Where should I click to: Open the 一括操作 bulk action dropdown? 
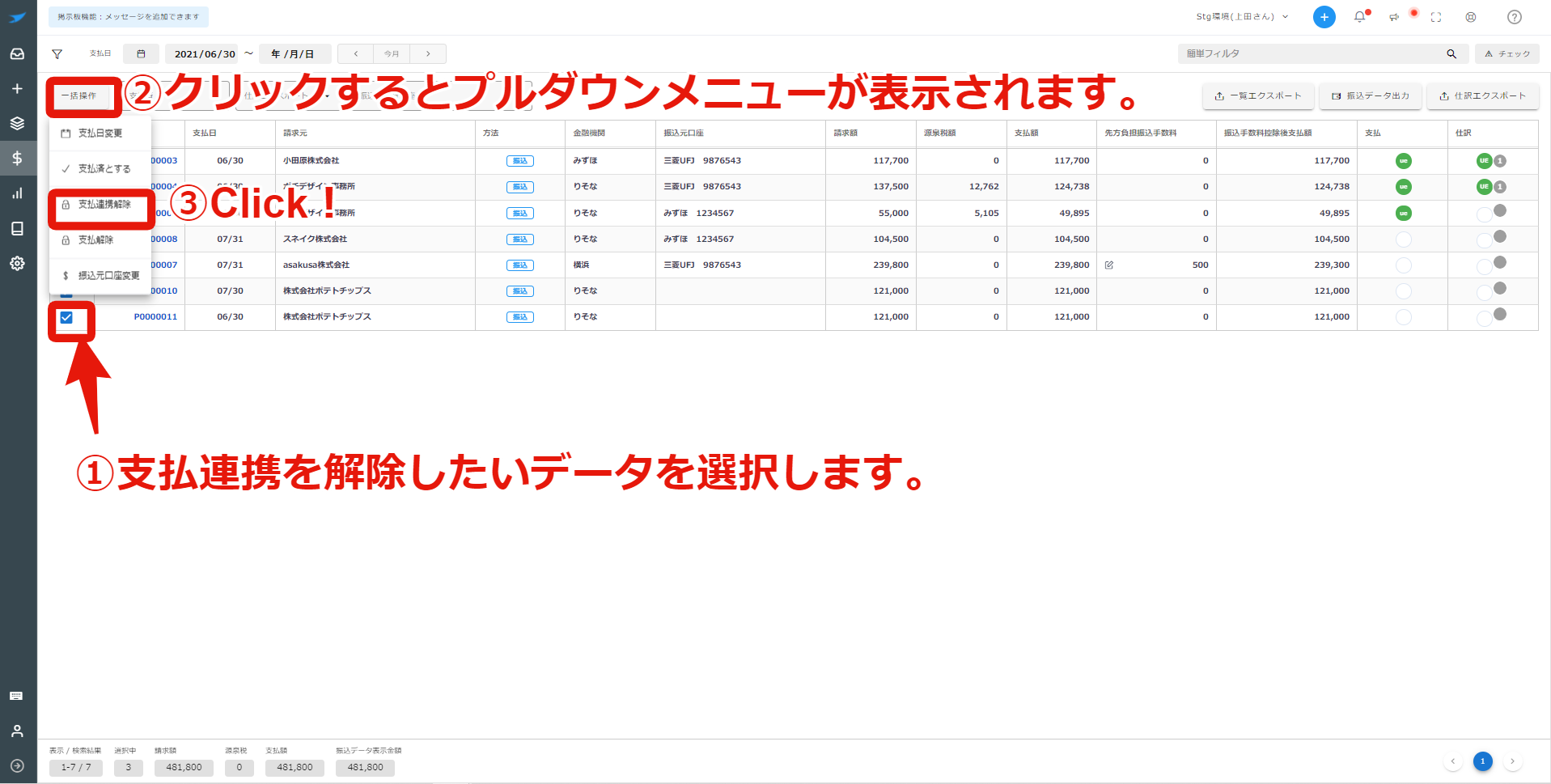point(80,96)
